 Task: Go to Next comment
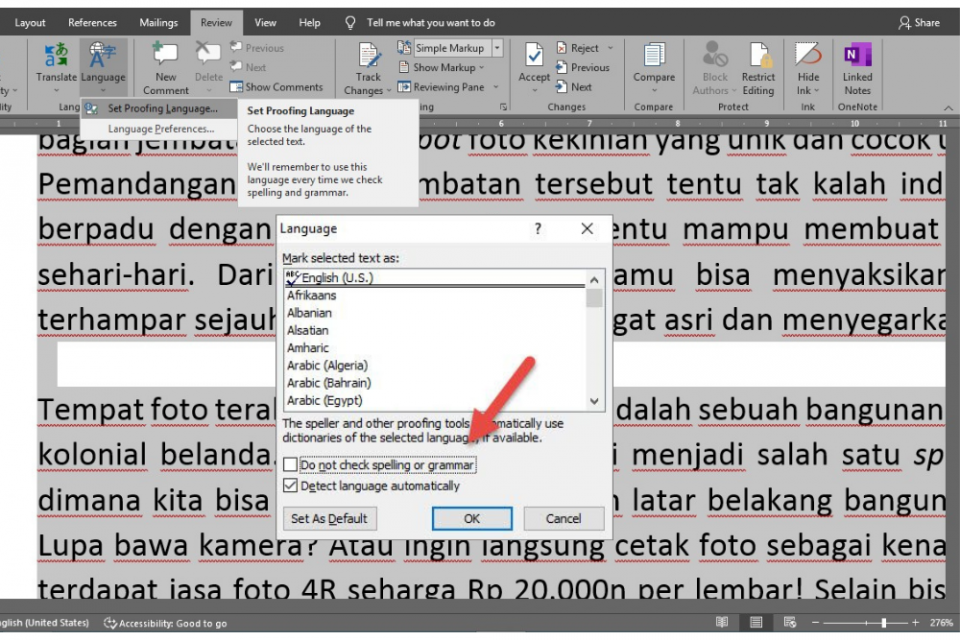[x=249, y=67]
